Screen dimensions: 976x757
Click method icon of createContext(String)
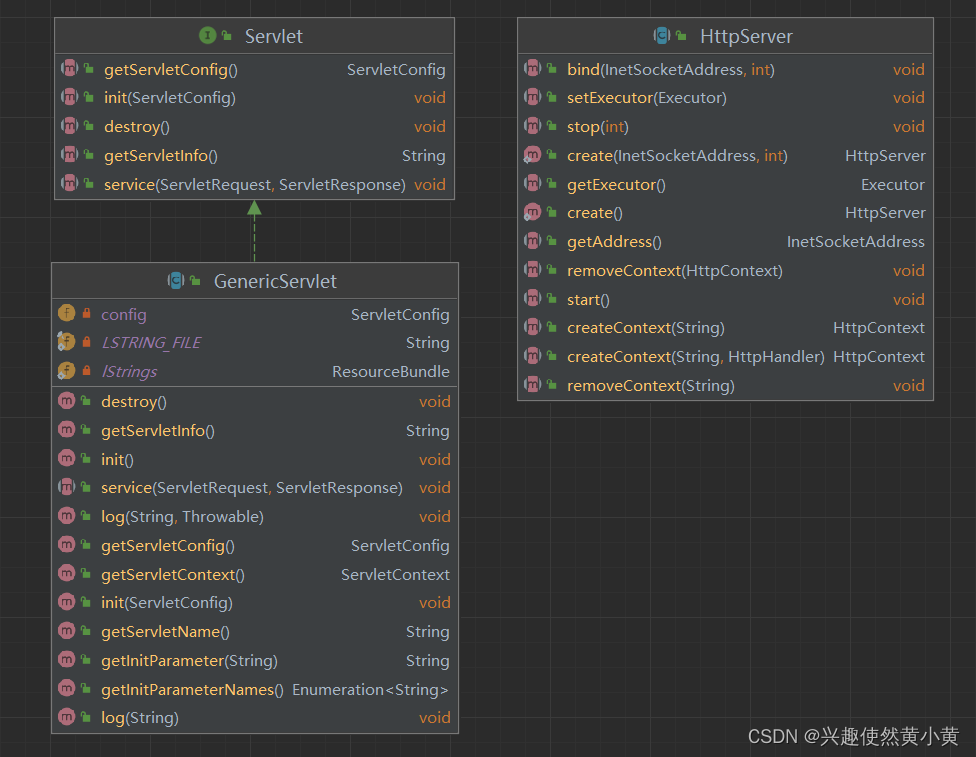(x=532, y=326)
